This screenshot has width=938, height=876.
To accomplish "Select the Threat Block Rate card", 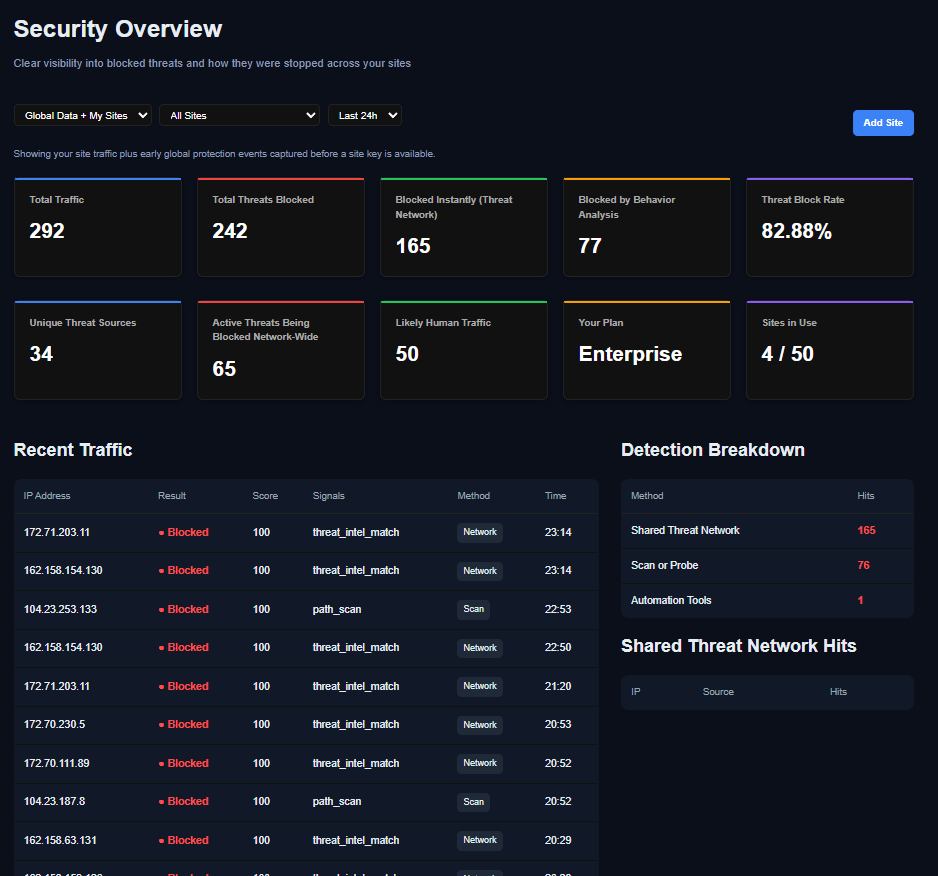I will pyautogui.click(x=830, y=227).
